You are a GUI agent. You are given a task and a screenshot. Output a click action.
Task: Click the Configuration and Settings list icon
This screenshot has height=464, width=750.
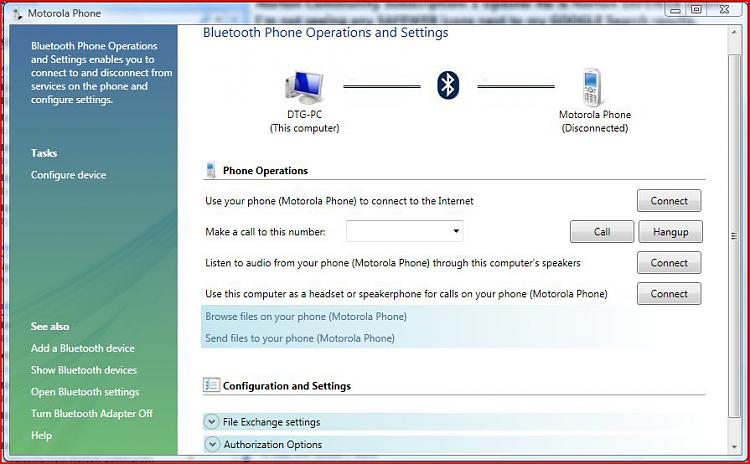click(x=211, y=385)
